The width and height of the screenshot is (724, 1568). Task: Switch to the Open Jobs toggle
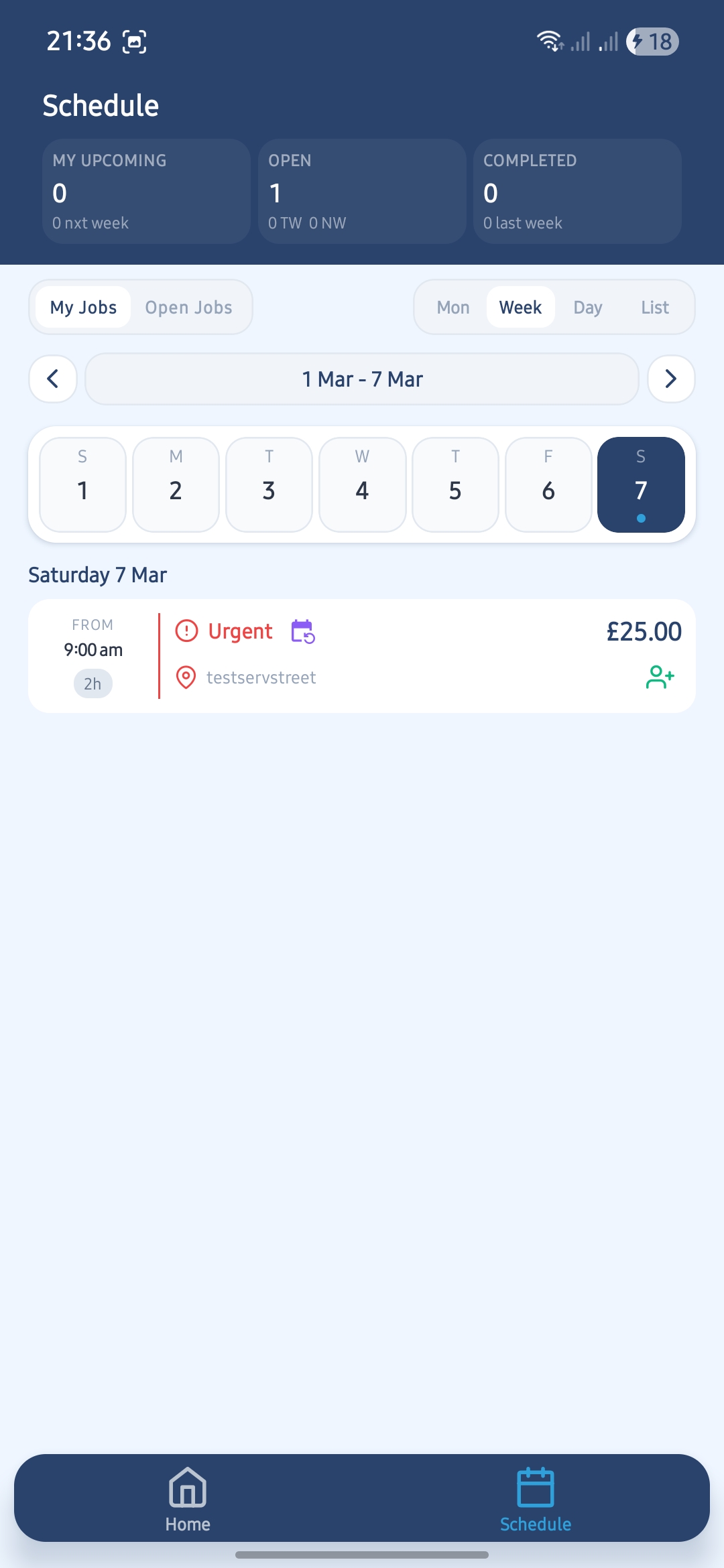pos(188,308)
